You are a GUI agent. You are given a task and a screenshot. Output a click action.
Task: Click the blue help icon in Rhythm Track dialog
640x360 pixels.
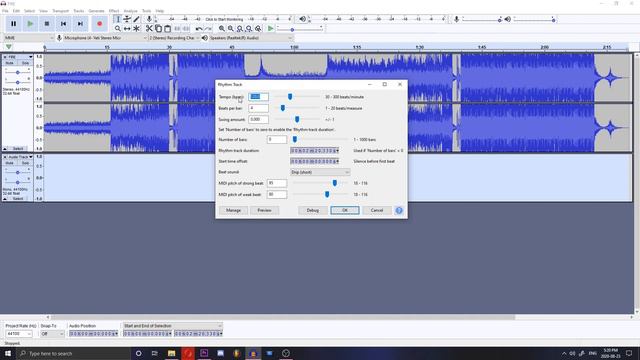pos(399,210)
